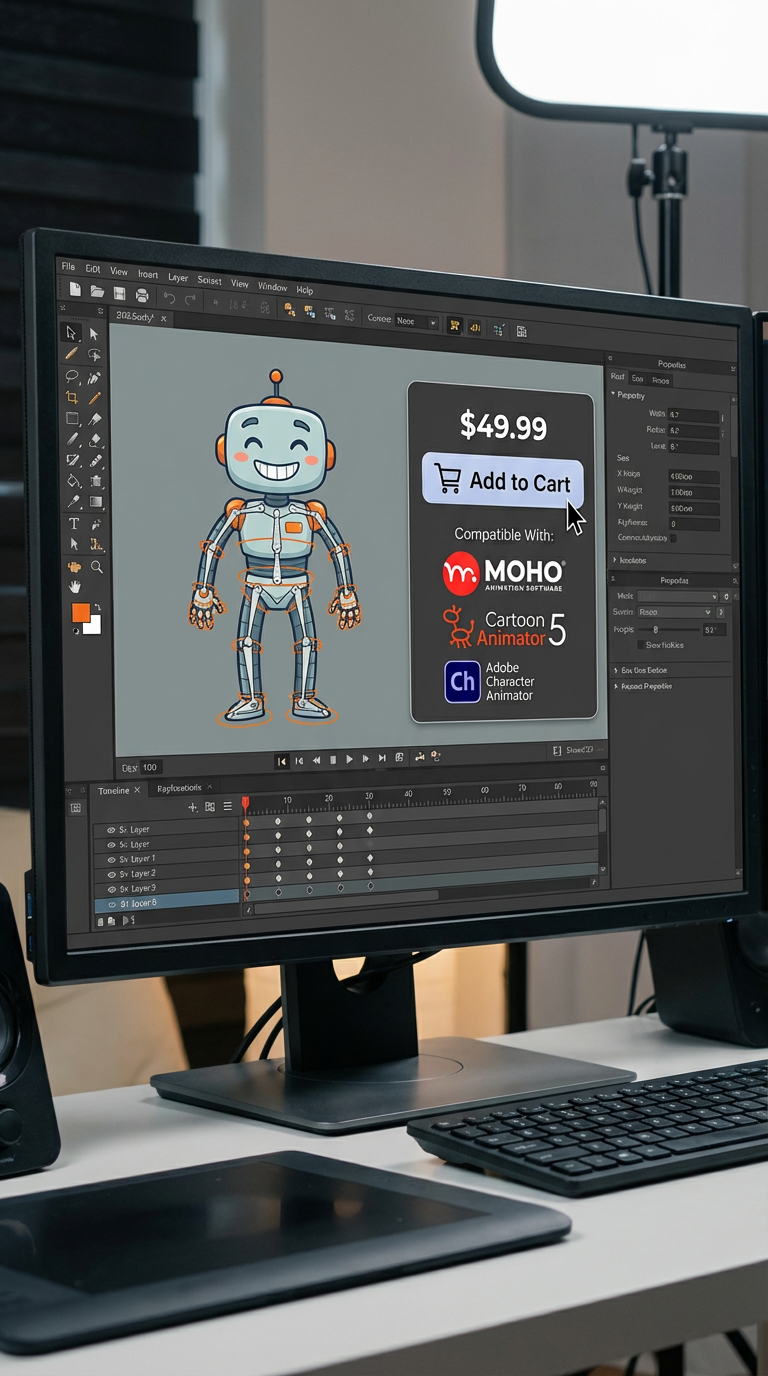Open the Edit menu
Image resolution: width=768 pixels, height=1376 pixels.
[93, 269]
